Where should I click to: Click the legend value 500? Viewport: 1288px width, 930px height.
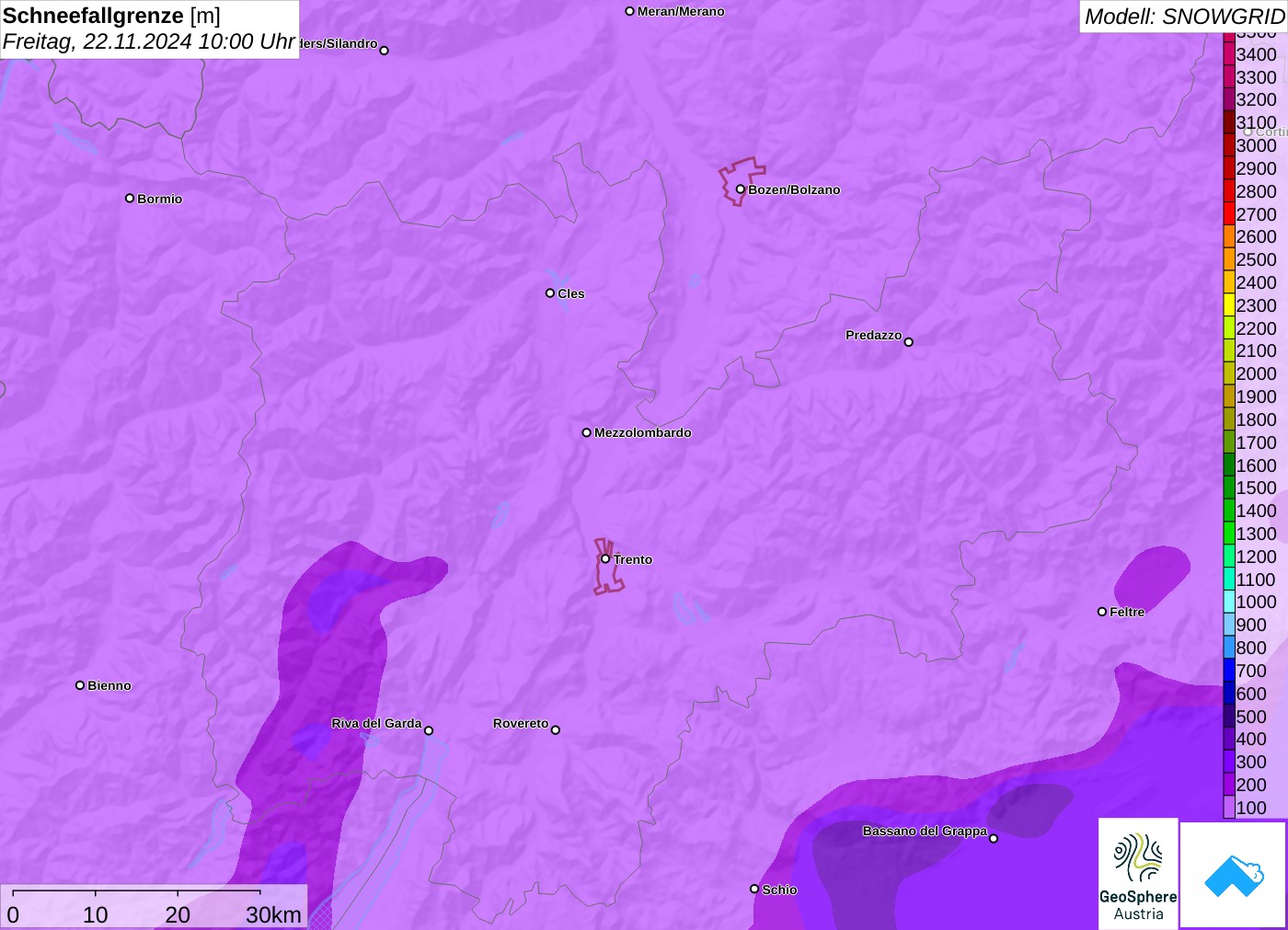(x=1251, y=716)
